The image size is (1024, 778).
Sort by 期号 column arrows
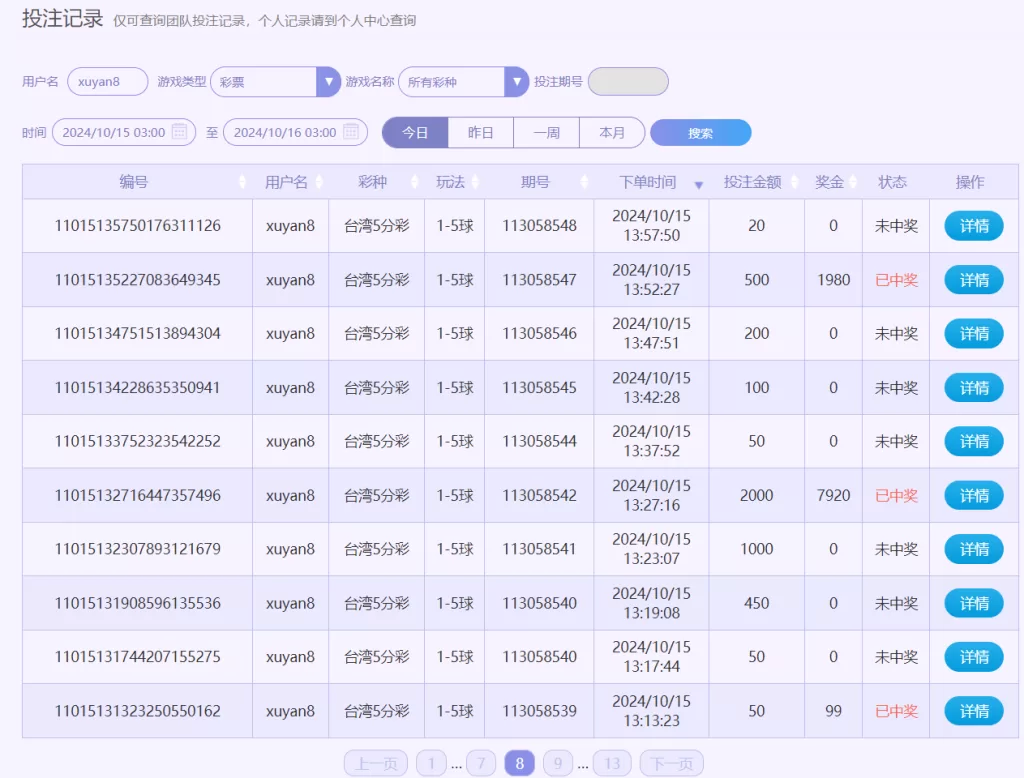[584, 182]
